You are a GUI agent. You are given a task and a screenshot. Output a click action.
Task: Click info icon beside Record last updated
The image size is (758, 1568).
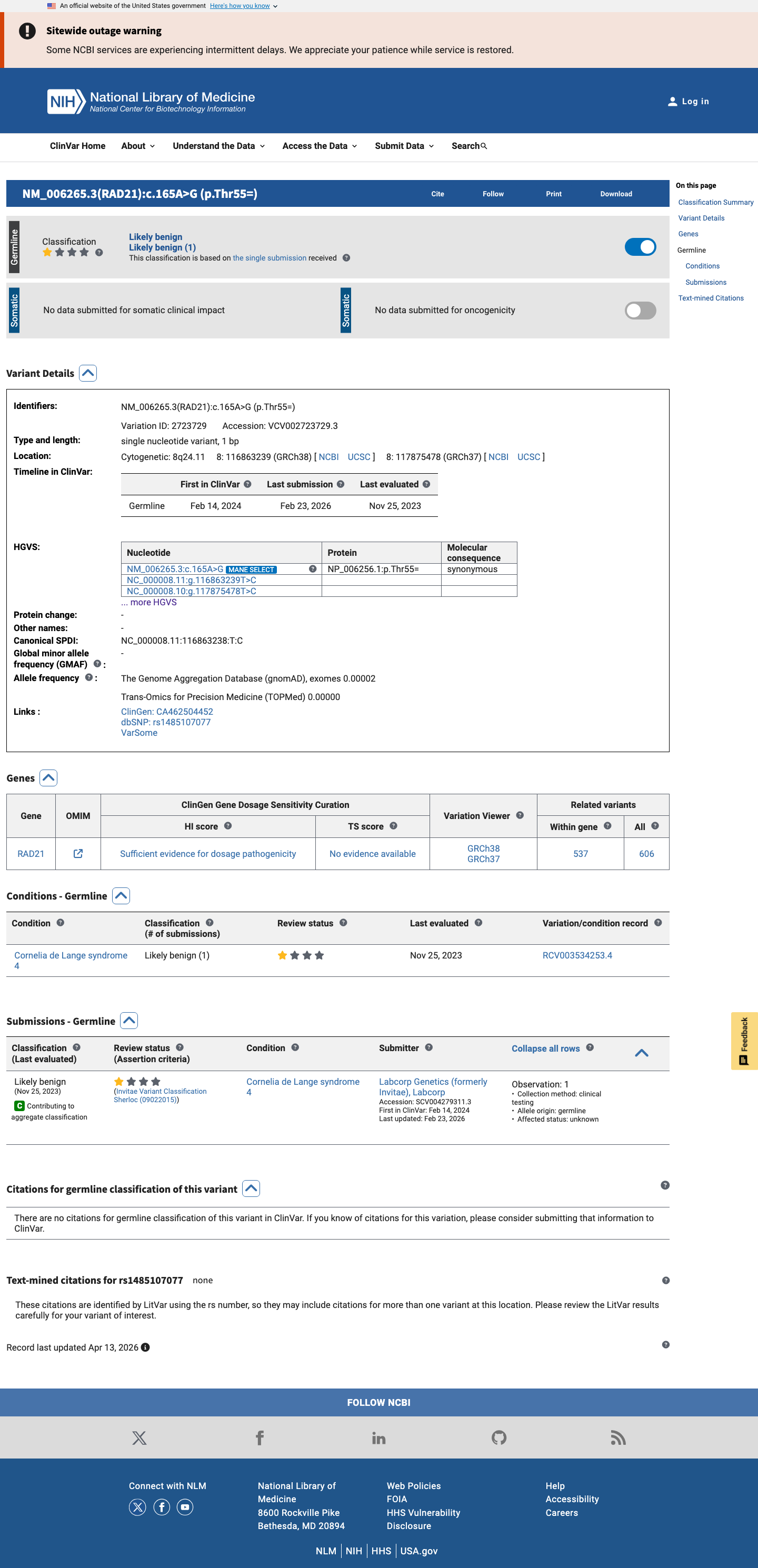(x=145, y=1347)
